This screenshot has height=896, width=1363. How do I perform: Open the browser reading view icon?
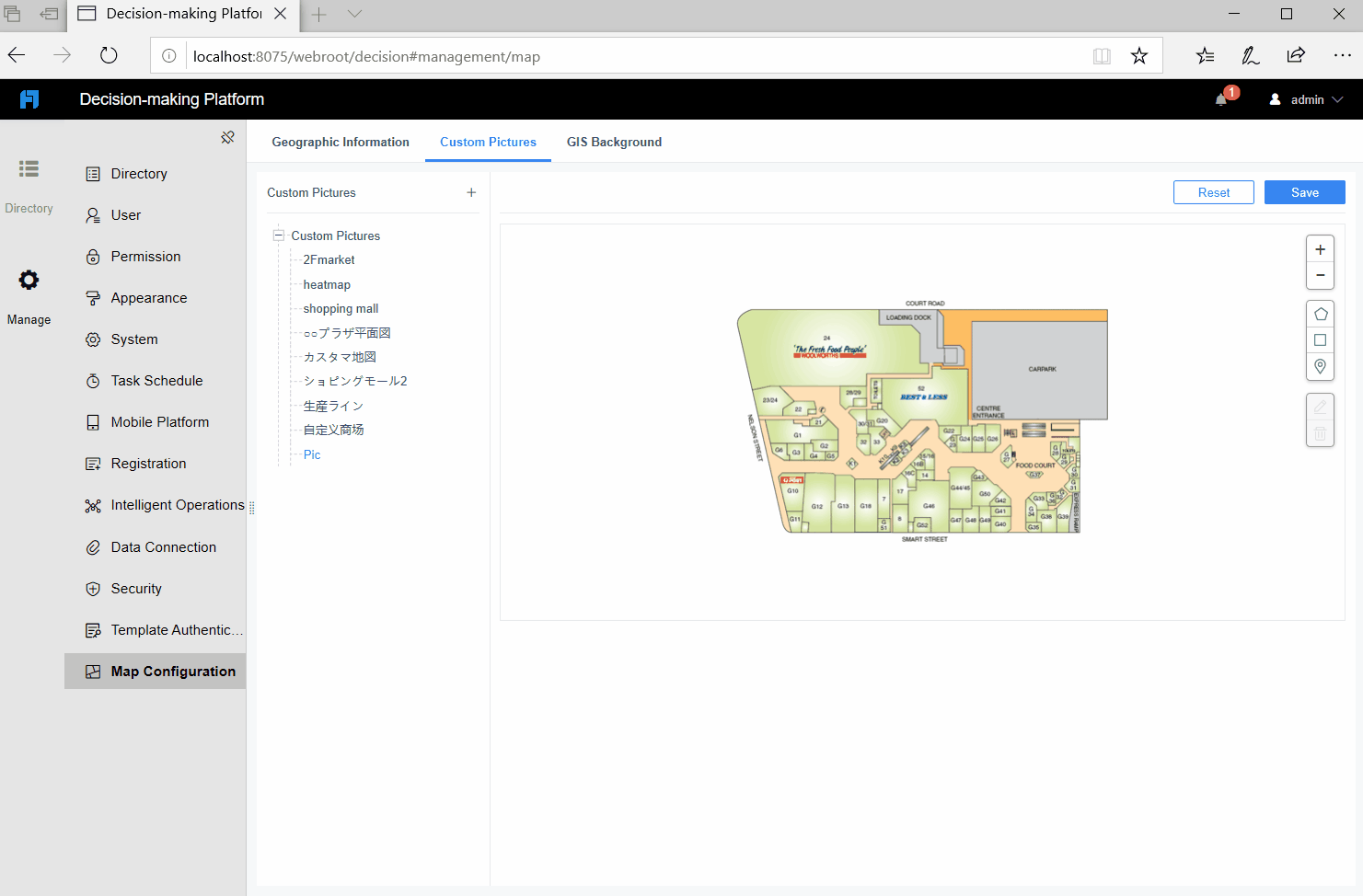[x=1102, y=56]
